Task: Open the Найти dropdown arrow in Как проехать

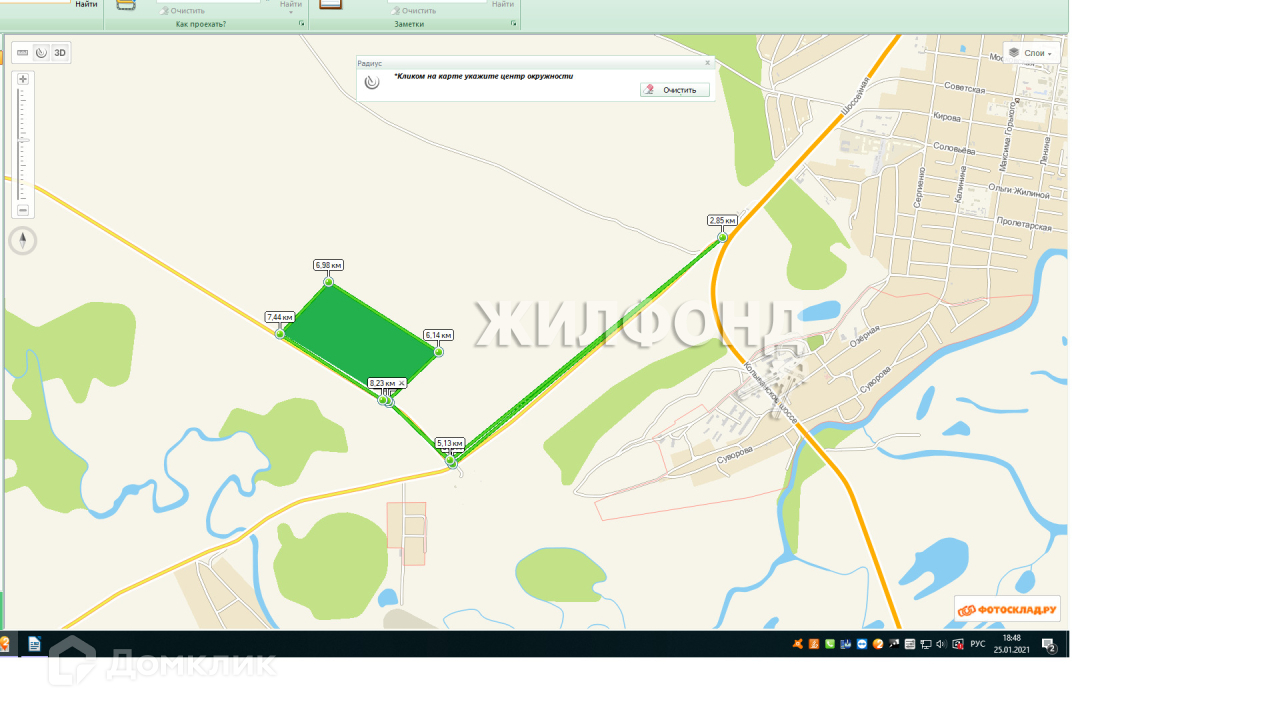Action: 290,12
